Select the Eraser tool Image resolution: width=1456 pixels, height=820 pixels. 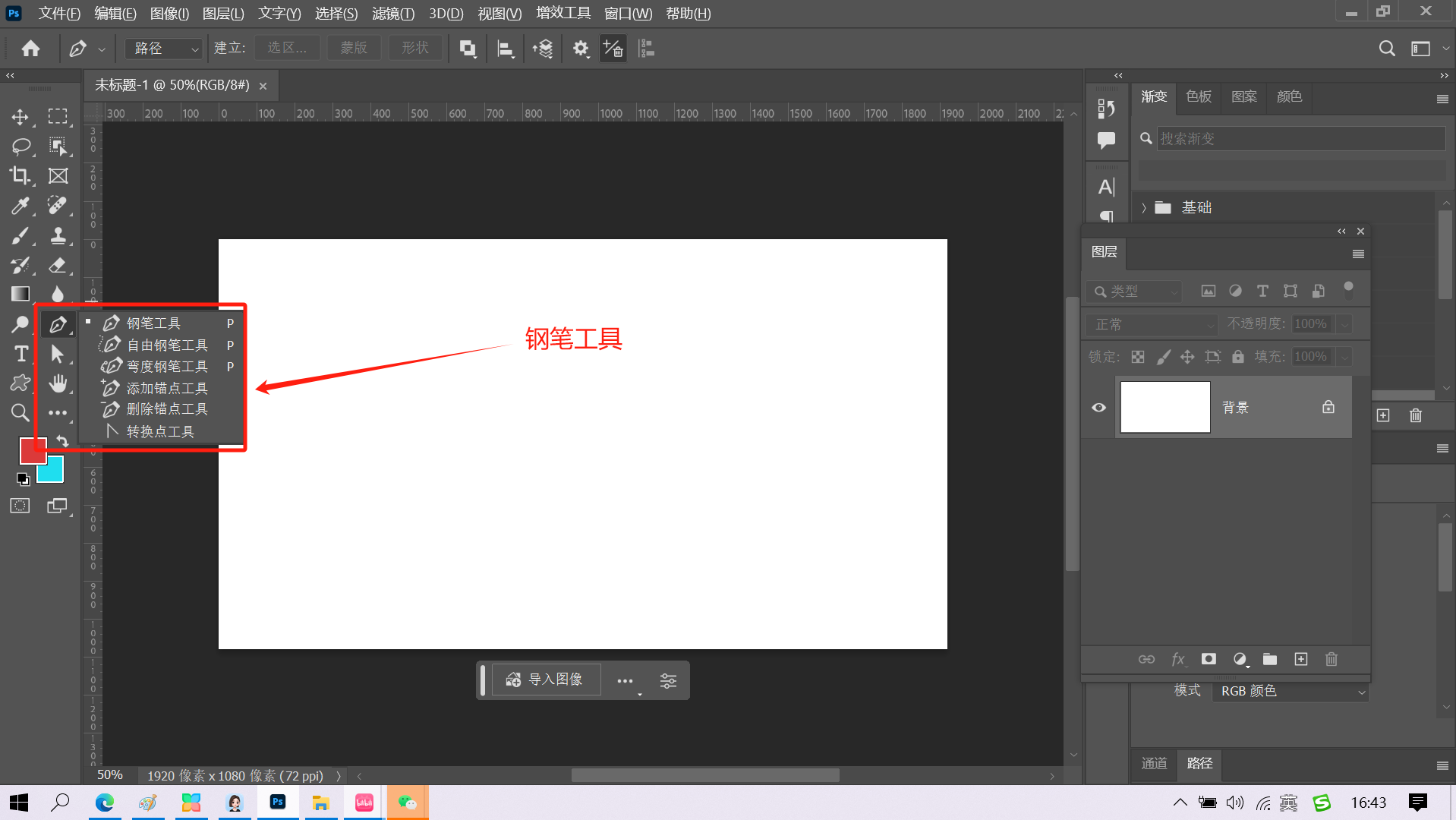tap(58, 265)
